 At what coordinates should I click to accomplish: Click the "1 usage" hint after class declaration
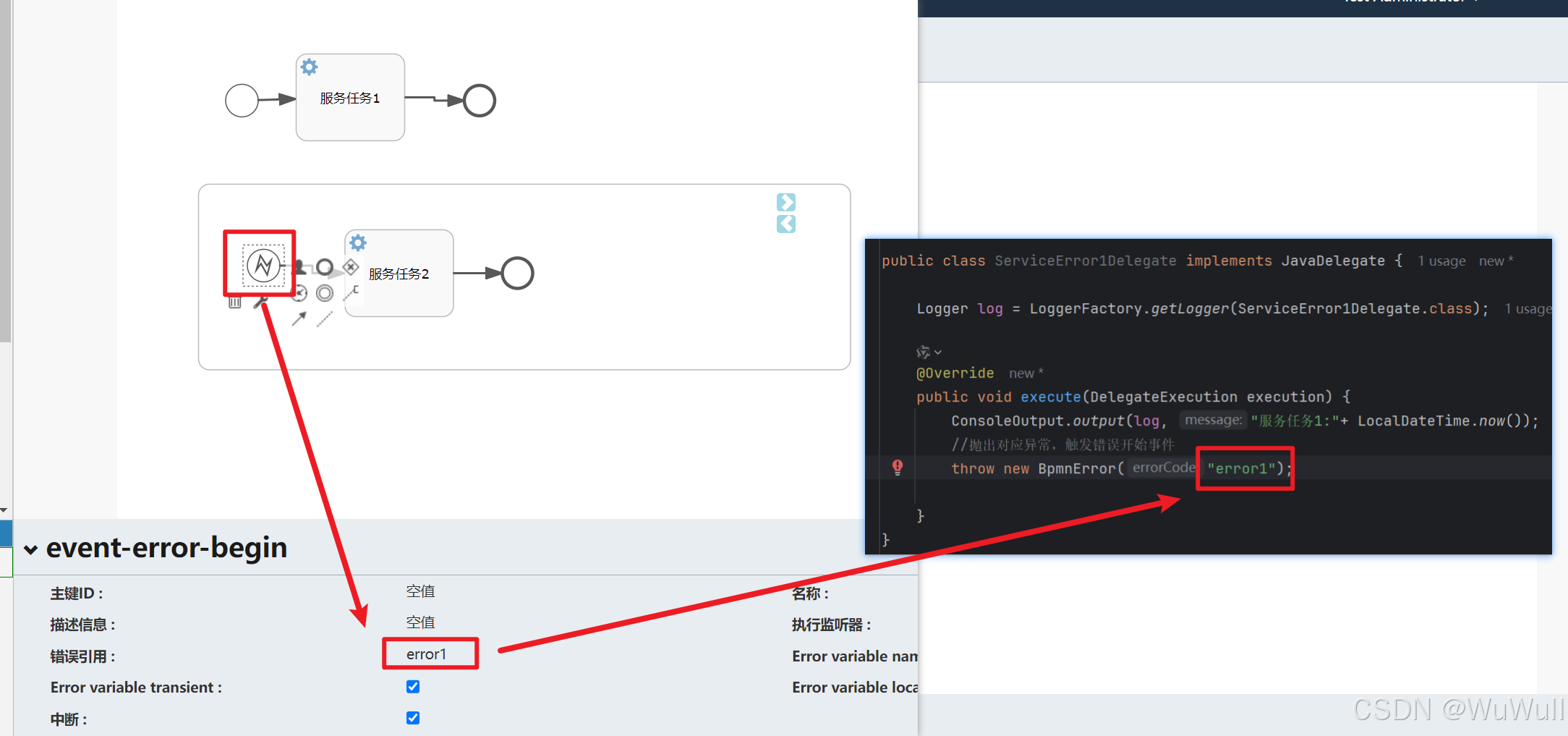point(1441,261)
